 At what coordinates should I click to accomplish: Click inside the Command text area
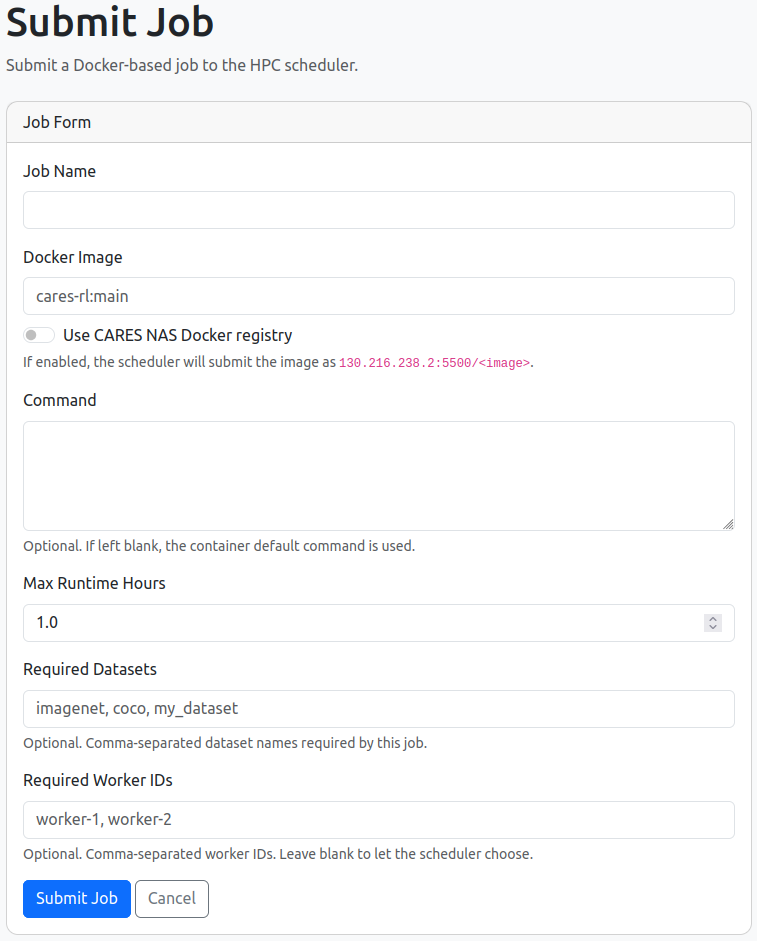pyautogui.click(x=379, y=476)
